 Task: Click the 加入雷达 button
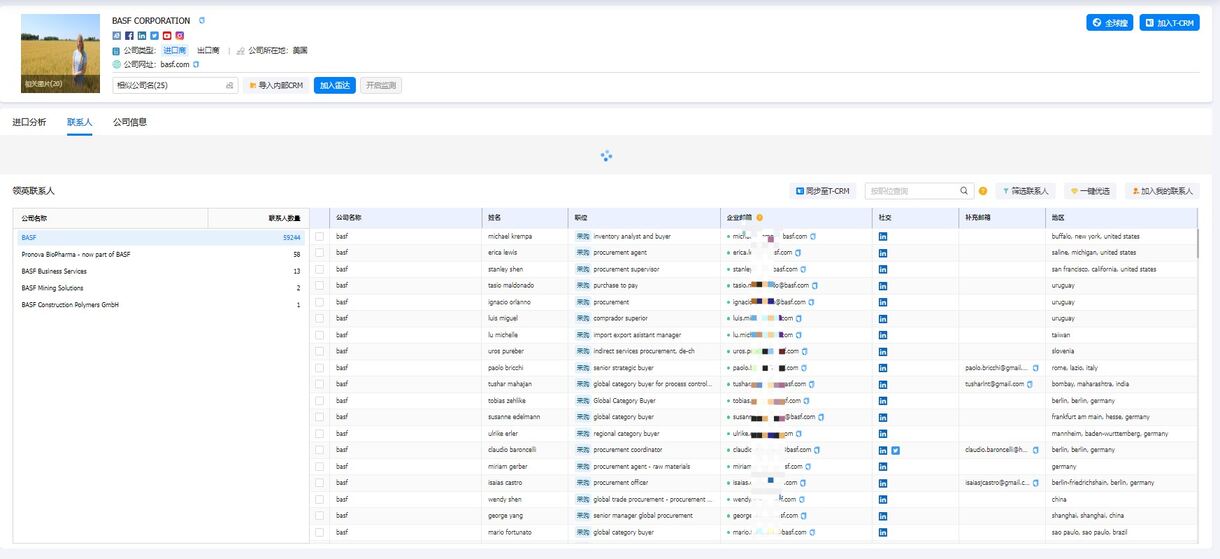pos(335,85)
